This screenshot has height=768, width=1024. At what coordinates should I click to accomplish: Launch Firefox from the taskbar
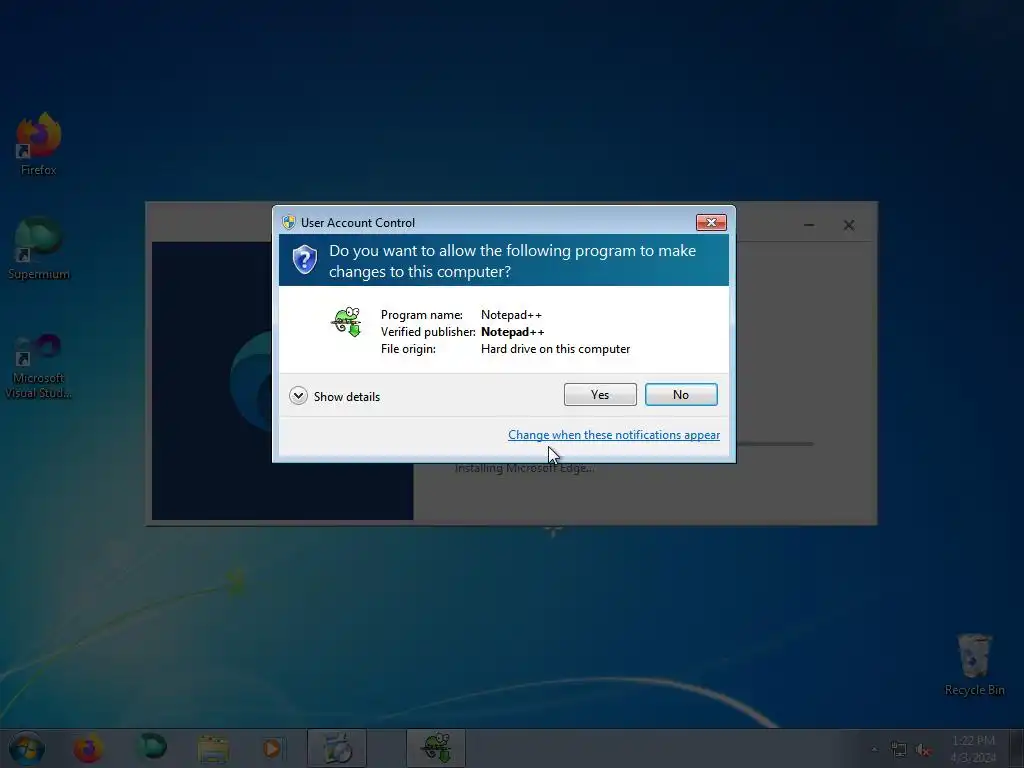coord(88,748)
